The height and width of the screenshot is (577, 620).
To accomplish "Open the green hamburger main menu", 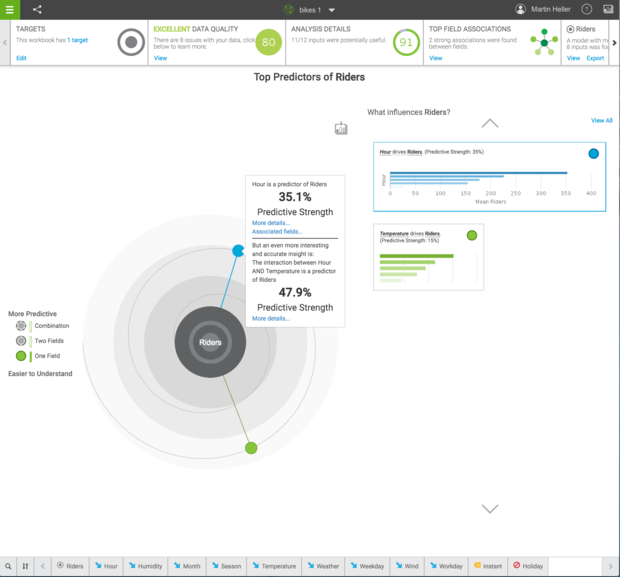I will 9,9.
